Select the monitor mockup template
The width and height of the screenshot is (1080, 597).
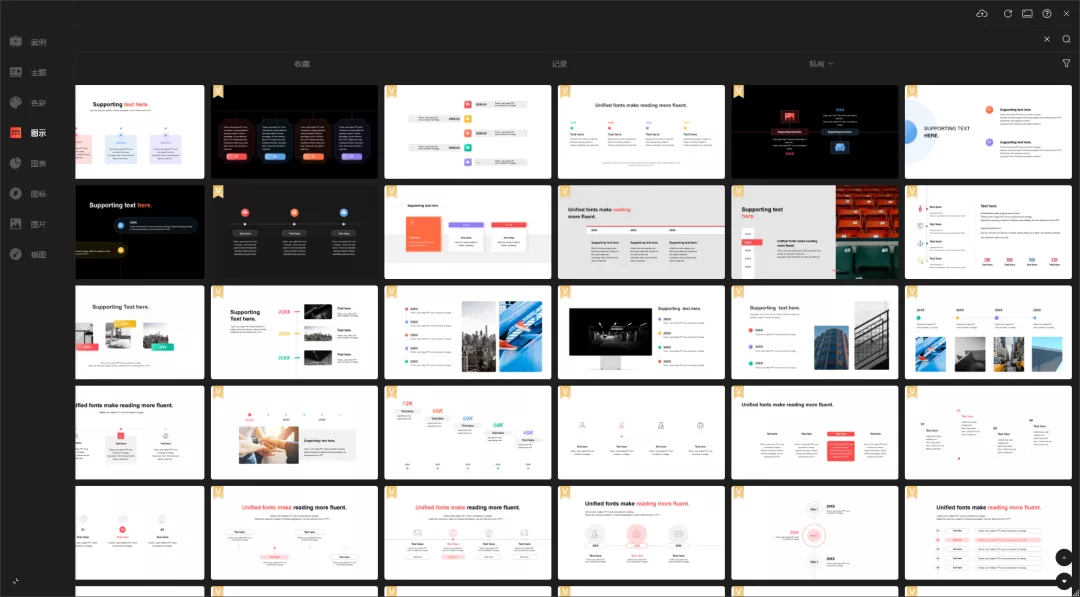click(x=641, y=332)
